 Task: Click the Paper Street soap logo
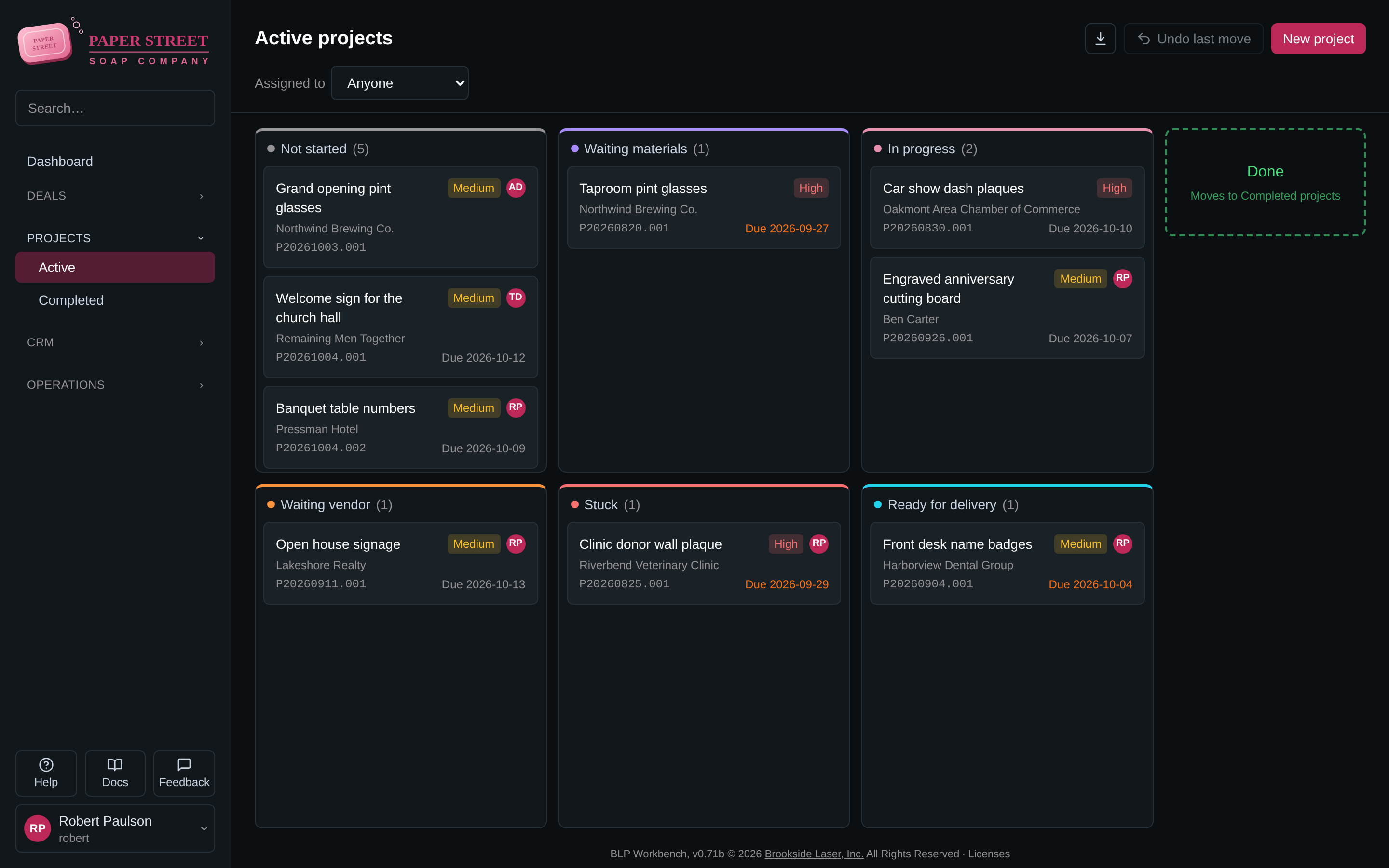pos(115,41)
